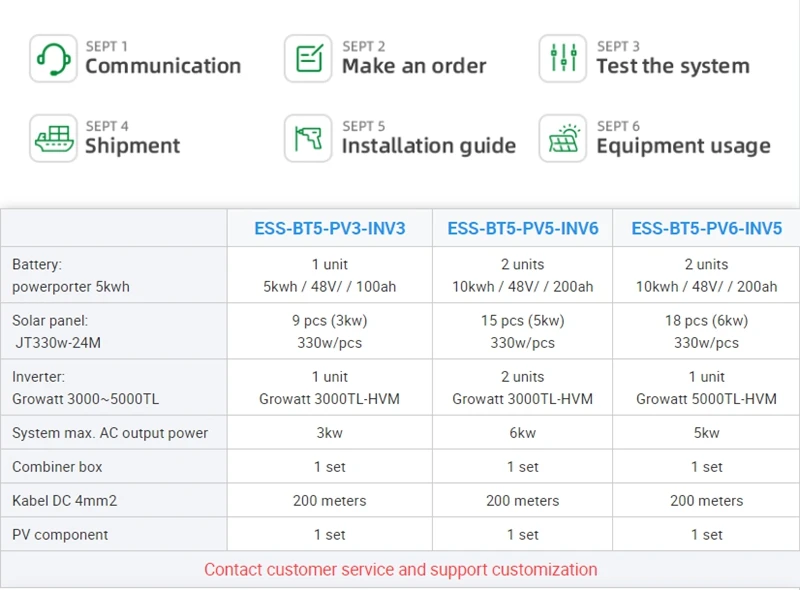The height and width of the screenshot is (590, 800).
Task: Click the Inverter: row label
Action: click(x=38, y=377)
